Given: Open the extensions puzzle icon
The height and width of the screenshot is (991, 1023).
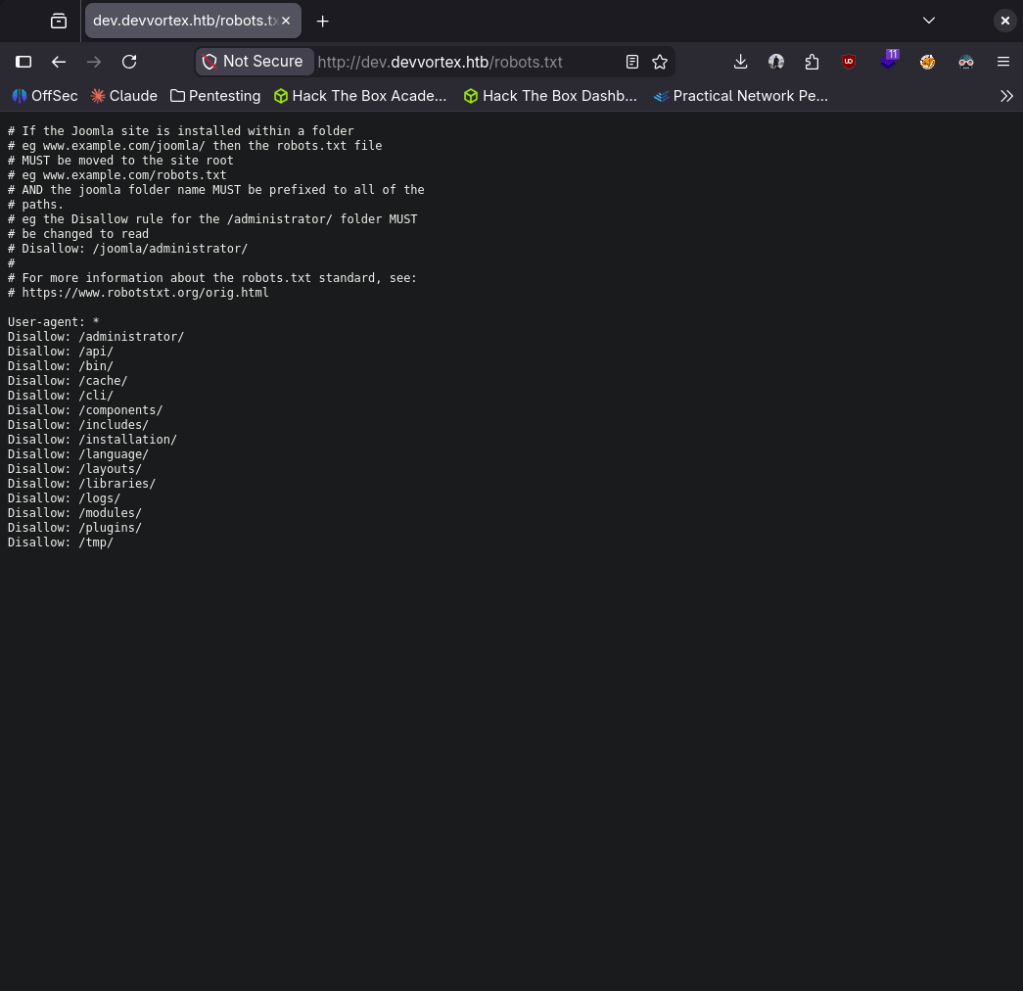Looking at the screenshot, I should (x=812, y=62).
